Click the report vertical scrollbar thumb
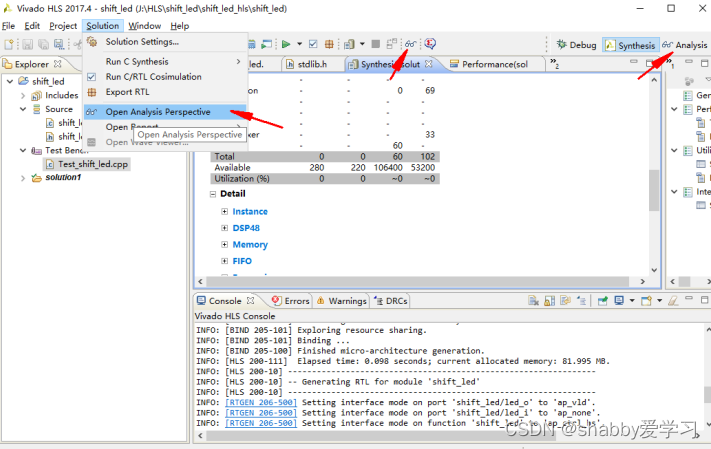The width and height of the screenshot is (711, 449). point(654,190)
